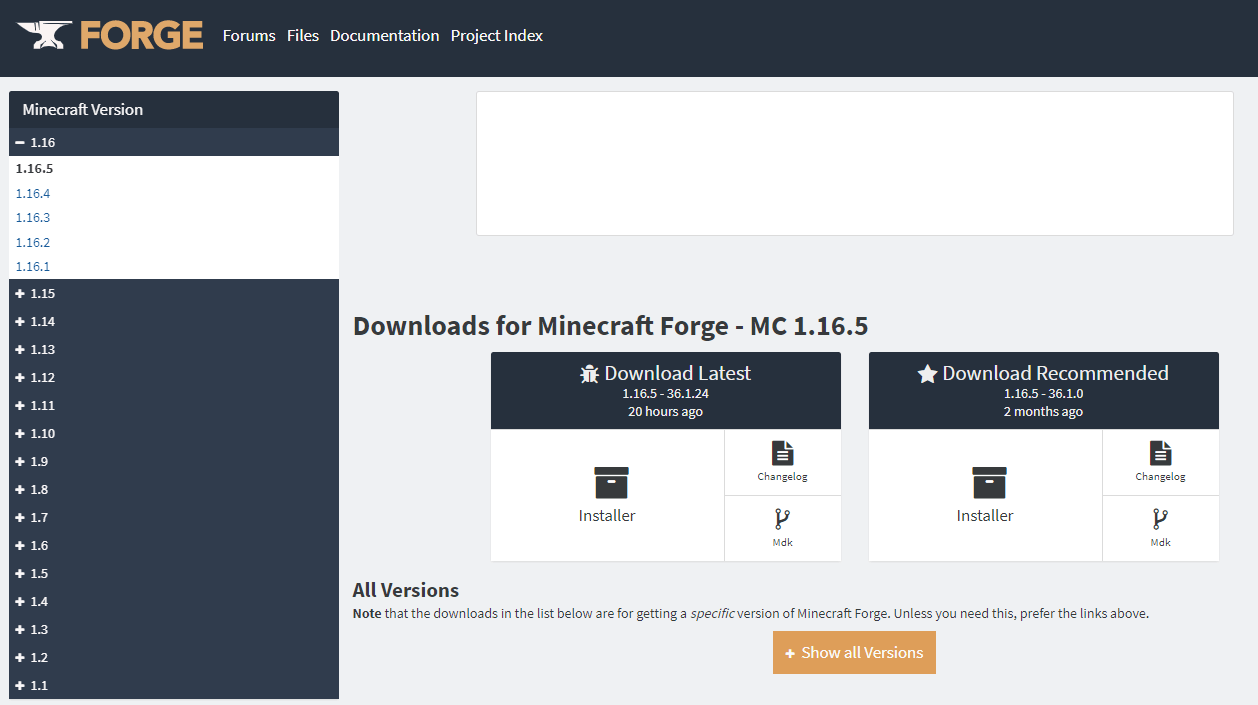Click the star icon next to Download Recommended
This screenshot has height=705, width=1258.
pyautogui.click(x=928, y=374)
